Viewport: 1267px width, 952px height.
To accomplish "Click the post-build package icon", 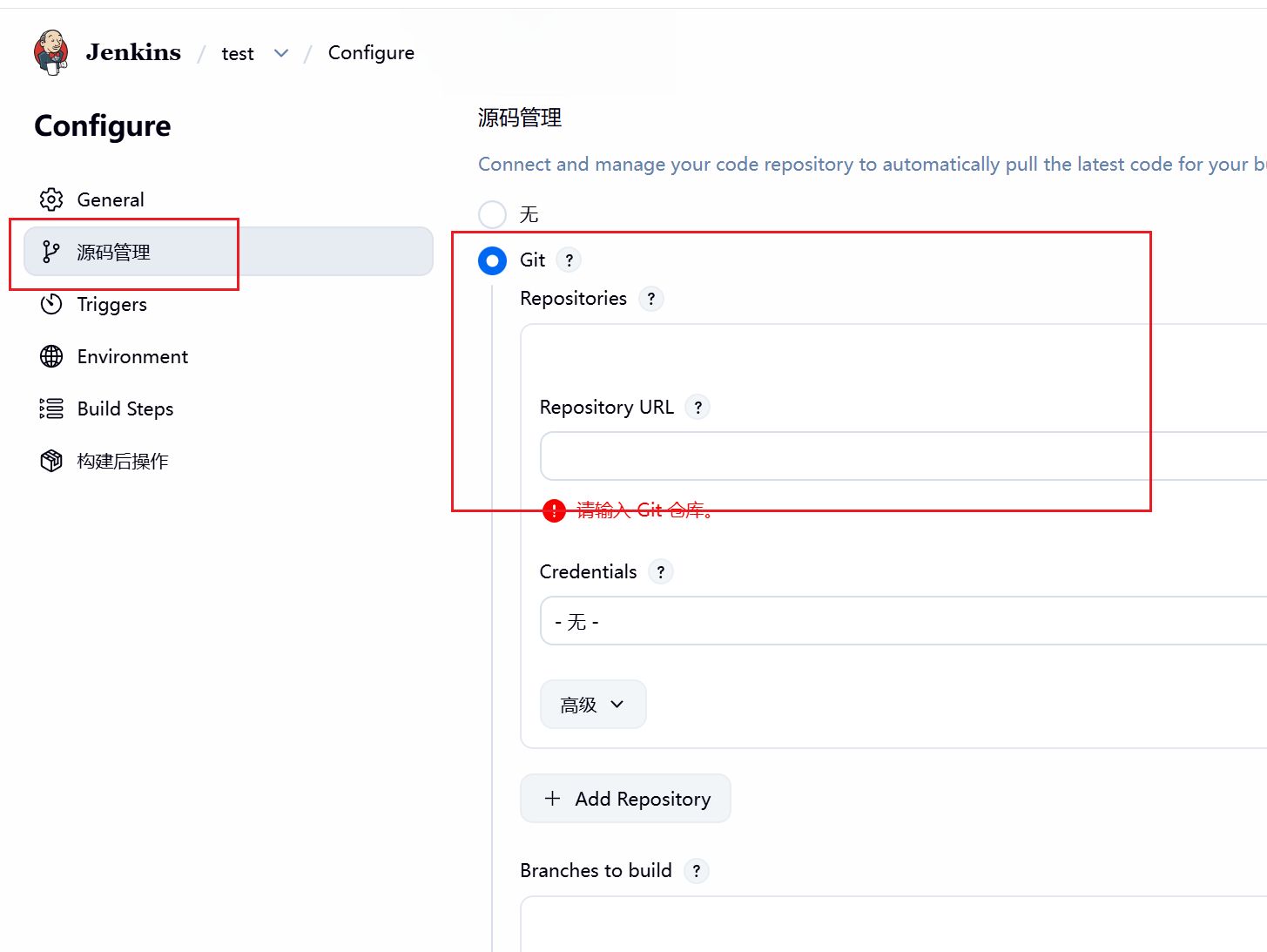I will 51,461.
